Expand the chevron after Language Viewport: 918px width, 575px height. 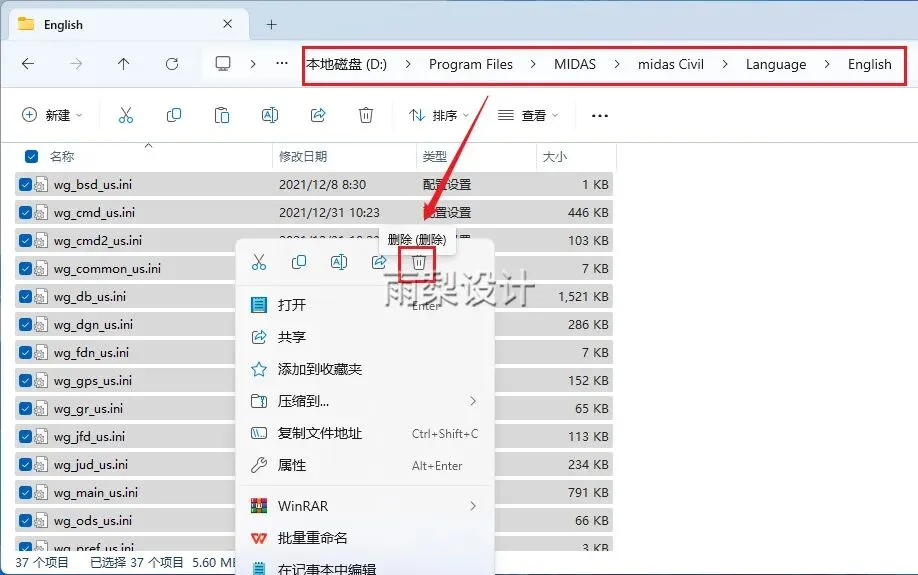tap(827, 64)
